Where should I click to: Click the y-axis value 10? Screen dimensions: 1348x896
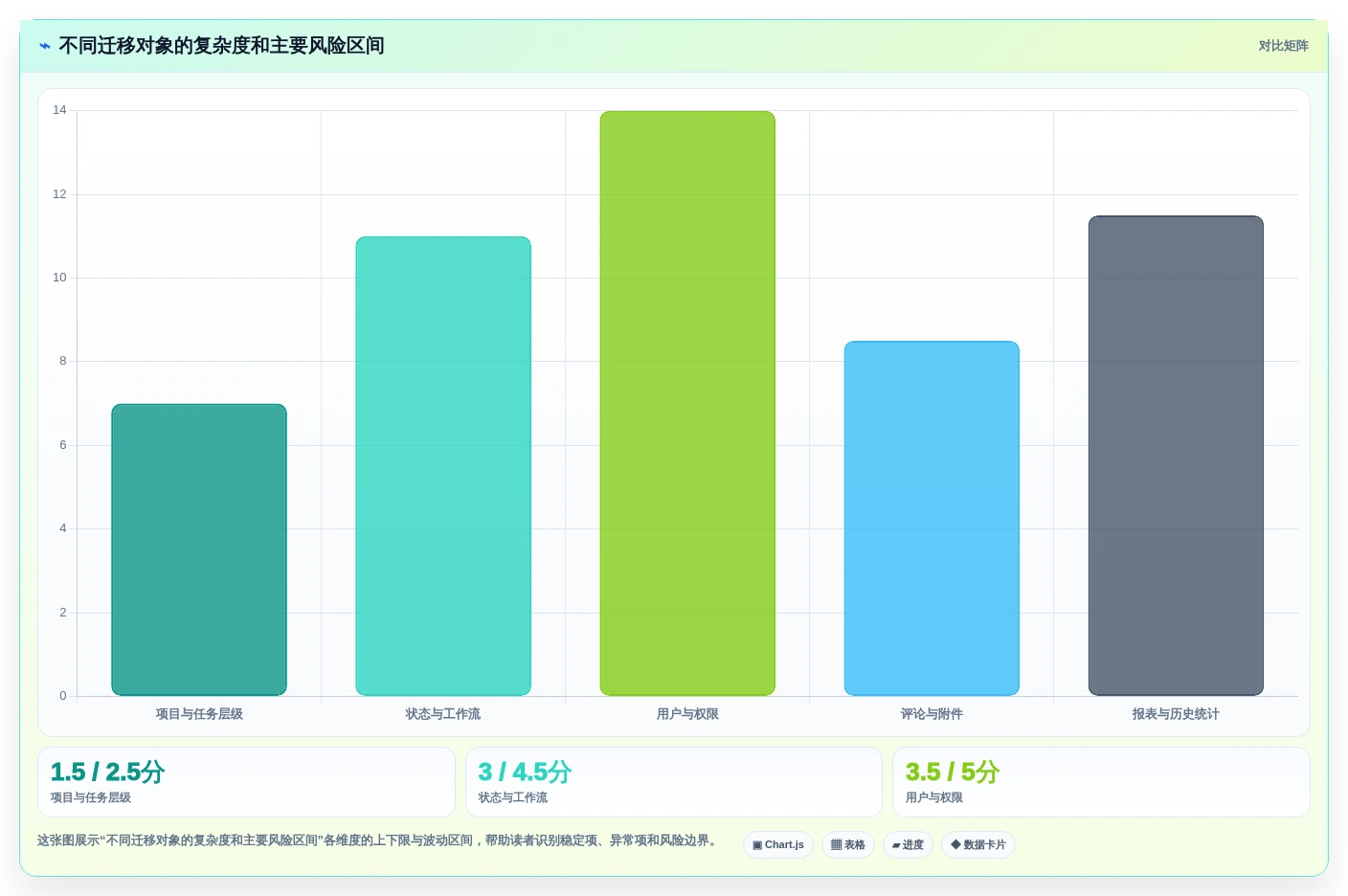(x=59, y=278)
